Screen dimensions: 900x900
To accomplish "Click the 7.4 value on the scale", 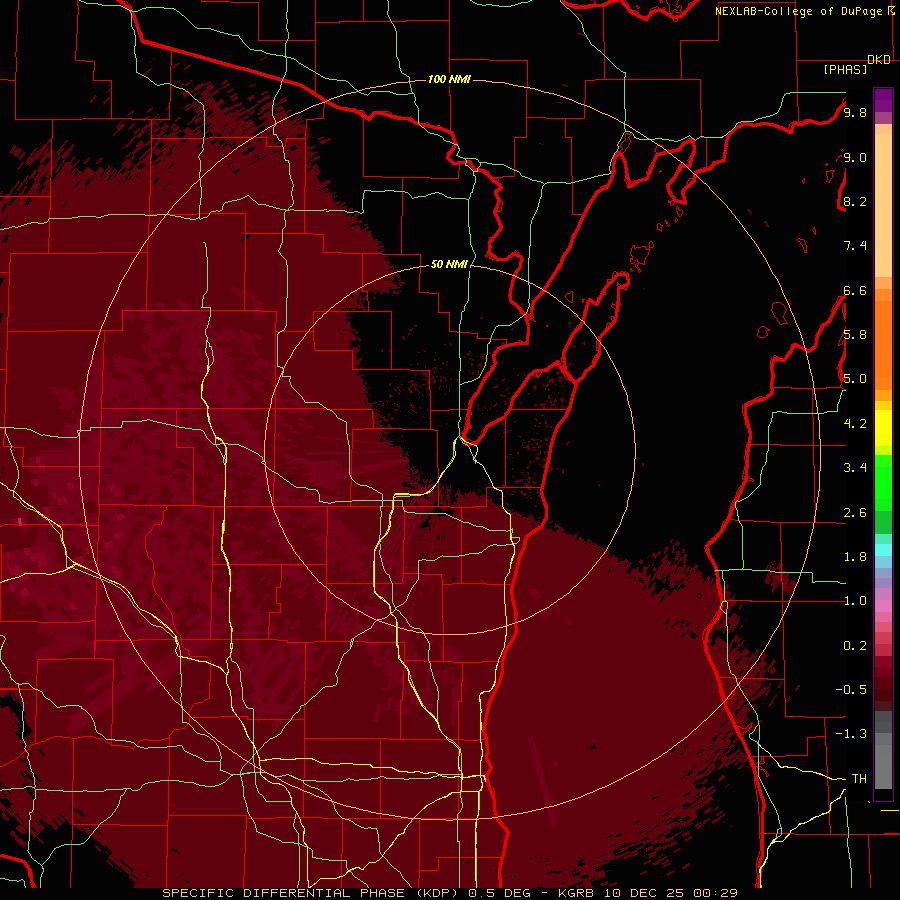I will (x=855, y=246).
